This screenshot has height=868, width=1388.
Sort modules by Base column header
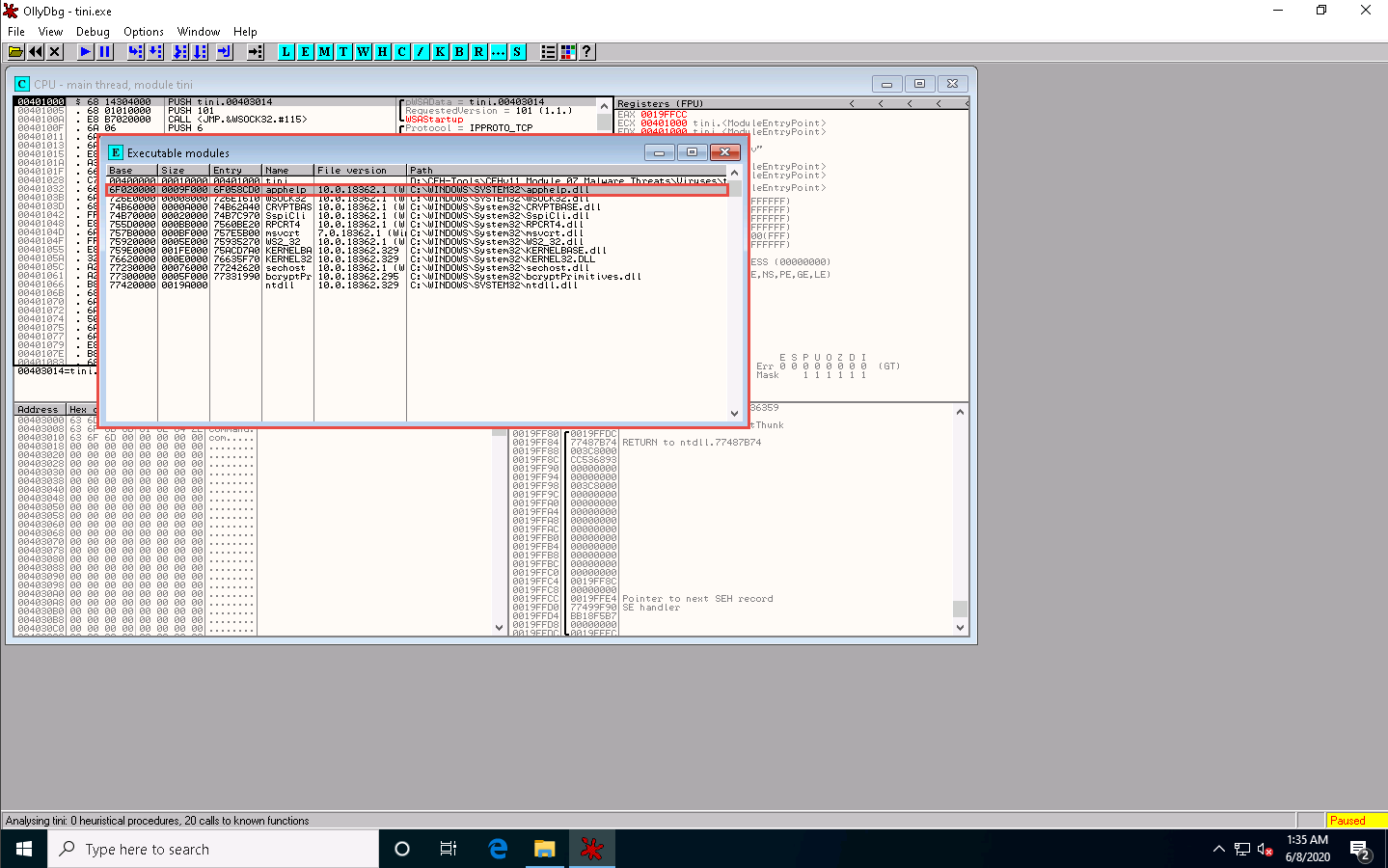tap(132, 171)
